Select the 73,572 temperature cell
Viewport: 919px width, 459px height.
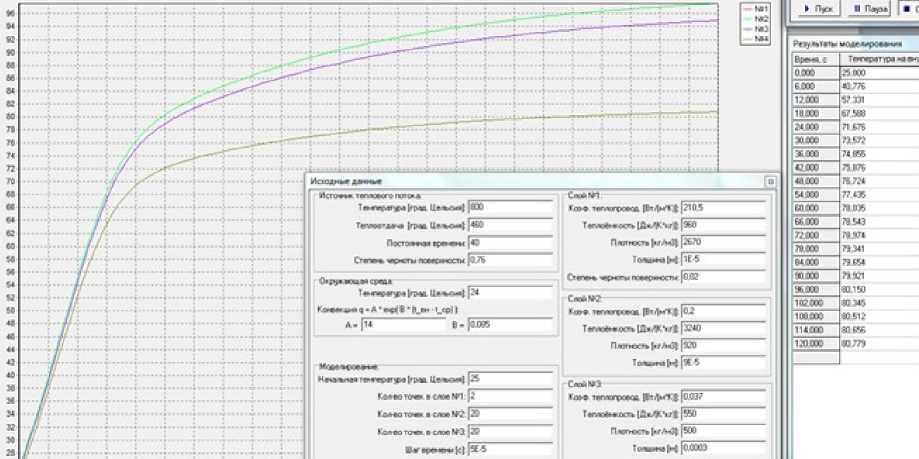pyautogui.click(x=879, y=141)
